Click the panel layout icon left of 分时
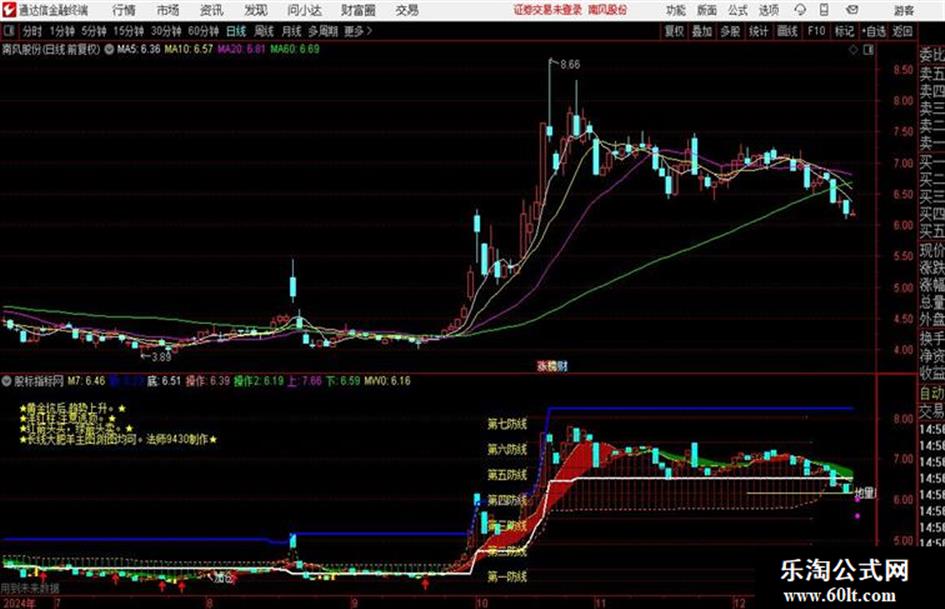Screen dimensions: 945x609 (x=8, y=31)
